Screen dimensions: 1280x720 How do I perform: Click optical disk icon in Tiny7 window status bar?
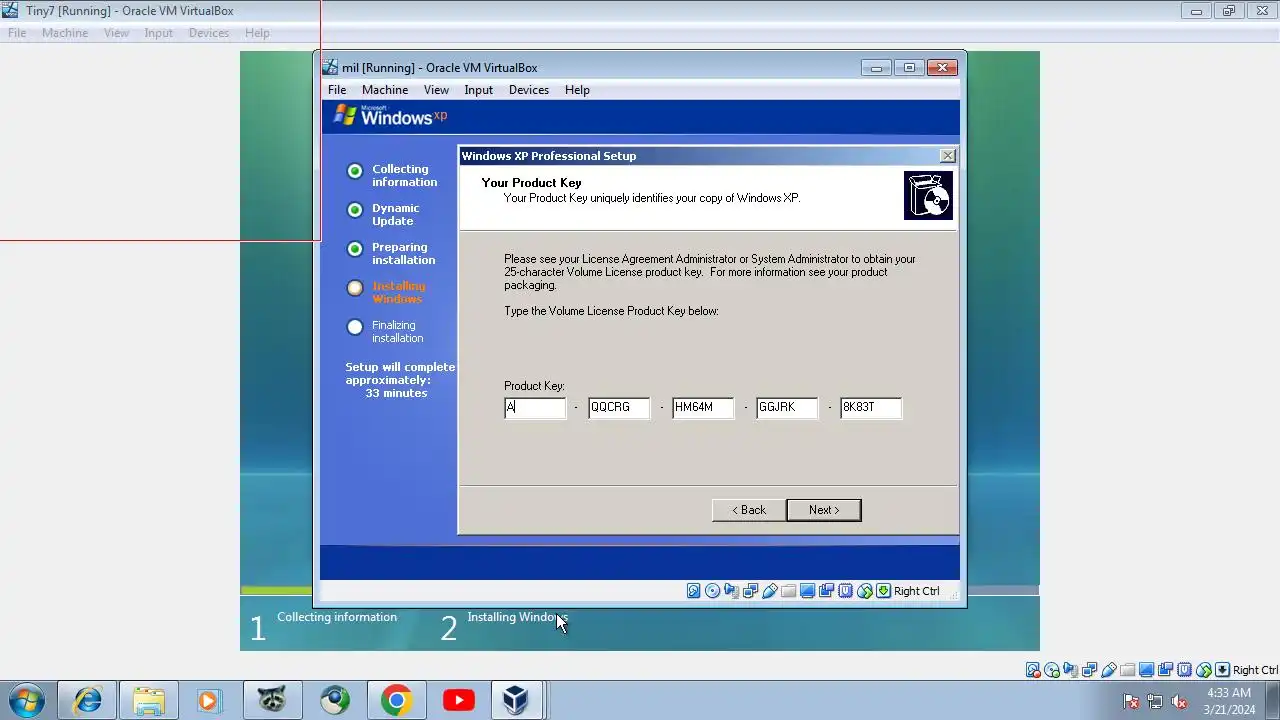tap(1052, 670)
